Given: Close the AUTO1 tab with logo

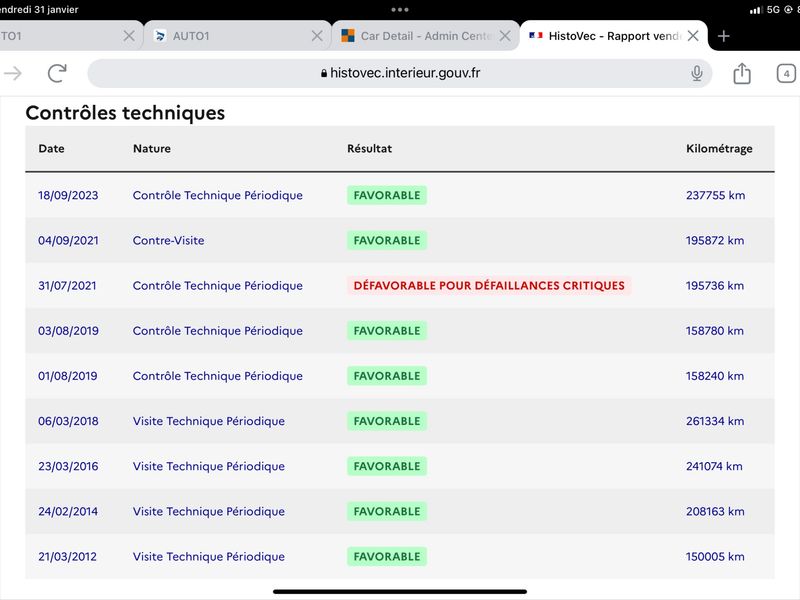Looking at the screenshot, I should click(x=317, y=36).
